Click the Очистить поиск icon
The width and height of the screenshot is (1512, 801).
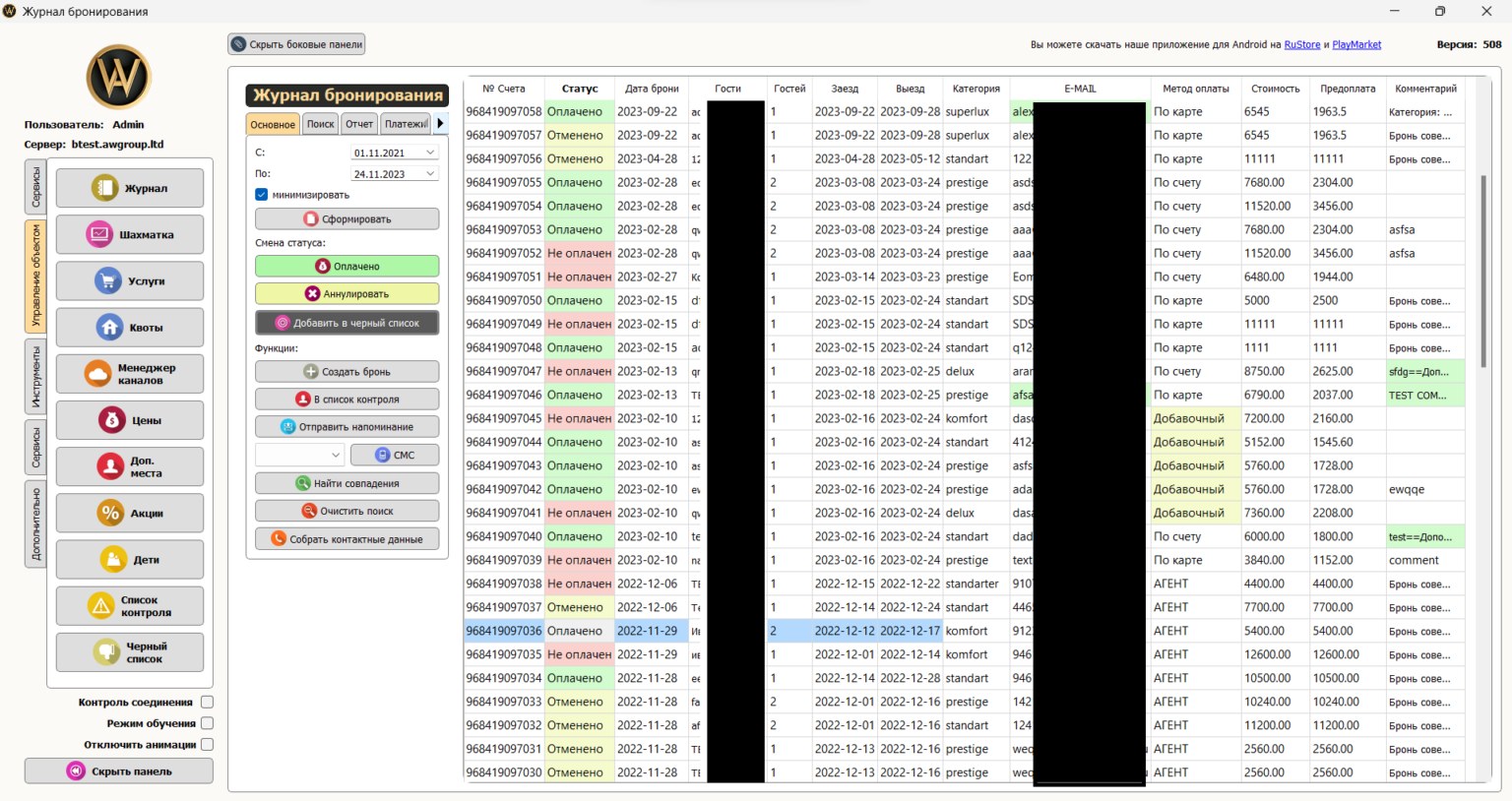[x=309, y=511]
